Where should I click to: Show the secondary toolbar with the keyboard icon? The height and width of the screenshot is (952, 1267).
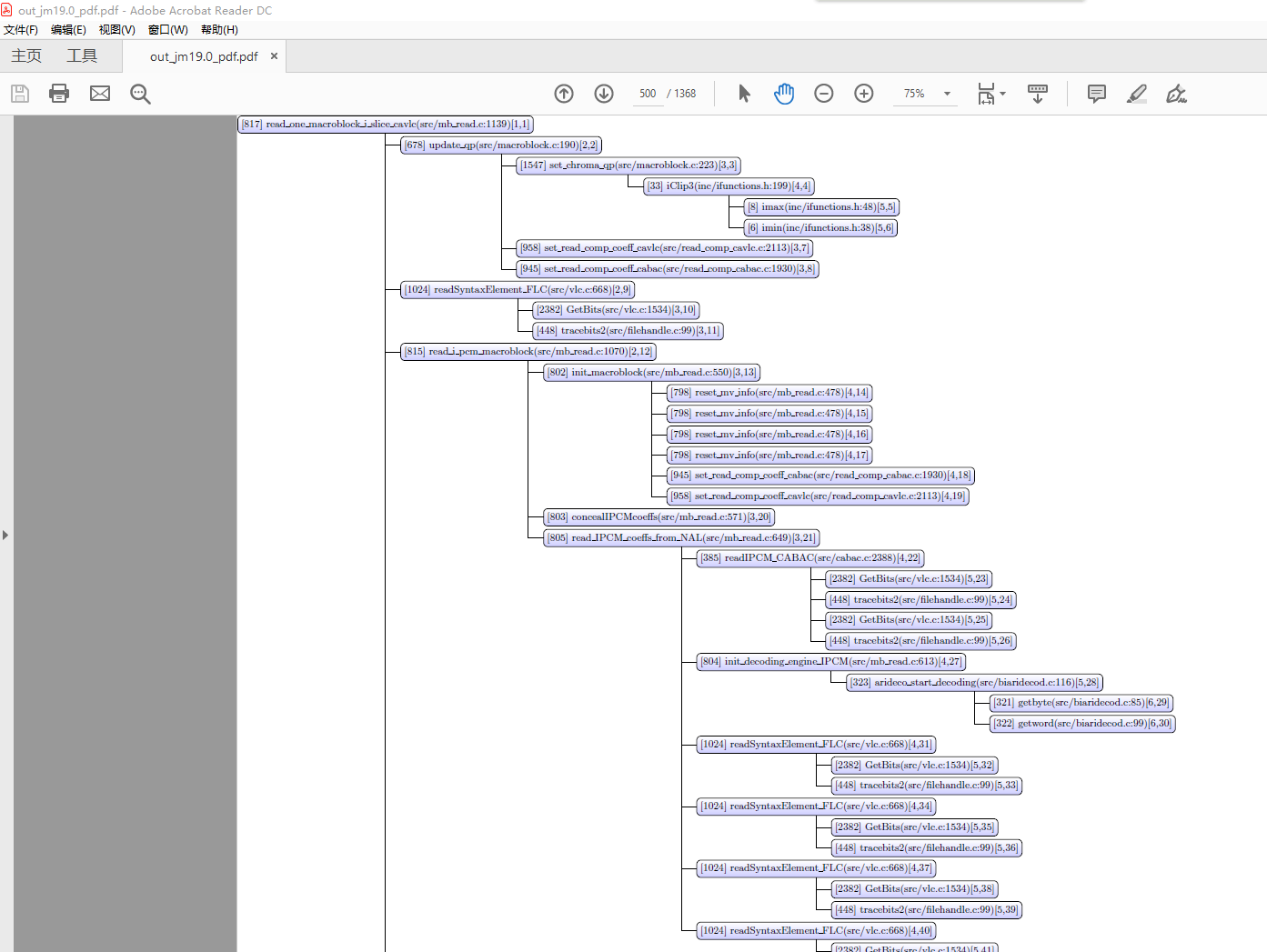pyautogui.click(x=1037, y=93)
